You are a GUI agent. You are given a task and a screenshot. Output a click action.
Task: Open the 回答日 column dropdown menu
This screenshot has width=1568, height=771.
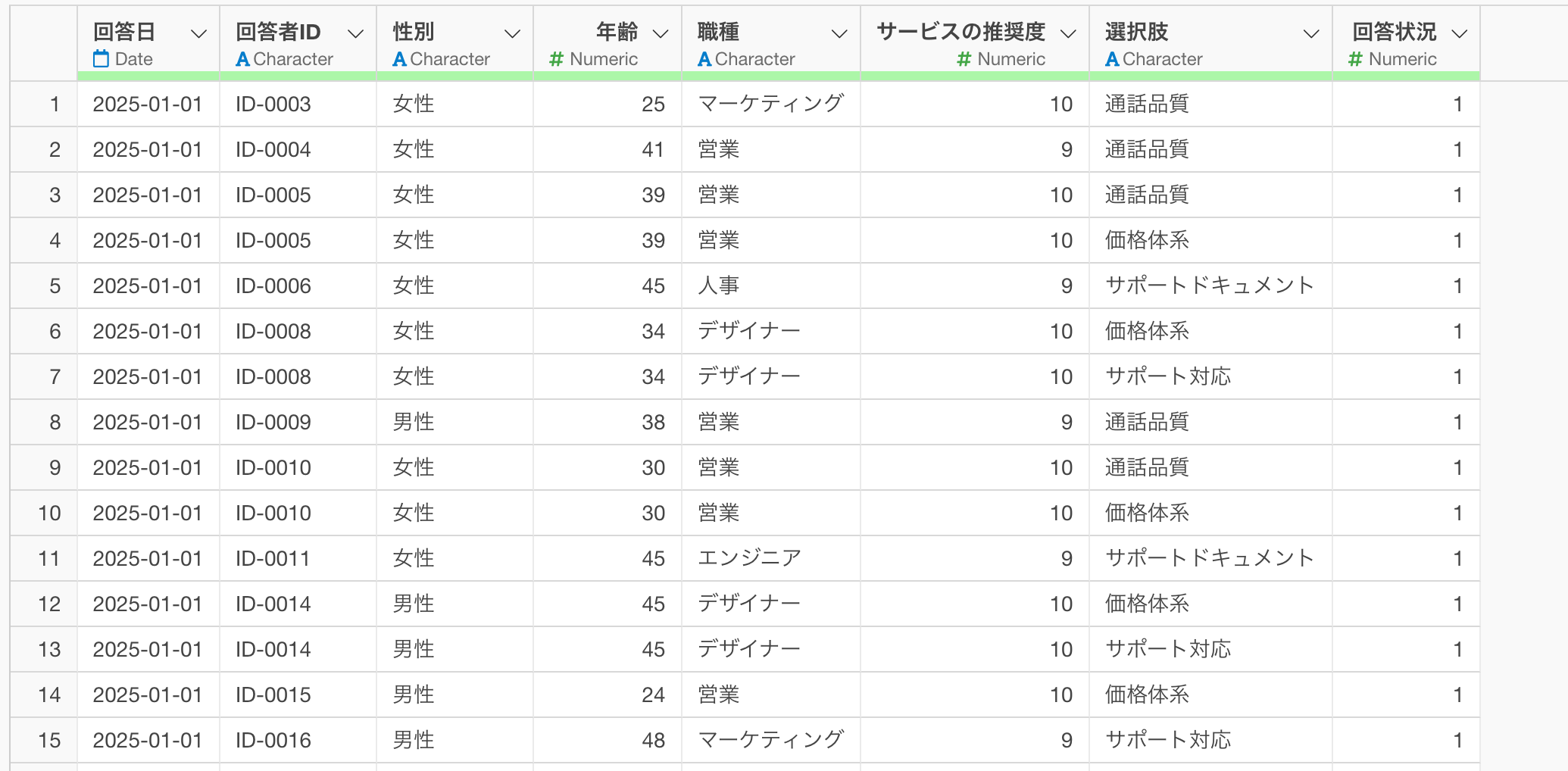[199, 34]
